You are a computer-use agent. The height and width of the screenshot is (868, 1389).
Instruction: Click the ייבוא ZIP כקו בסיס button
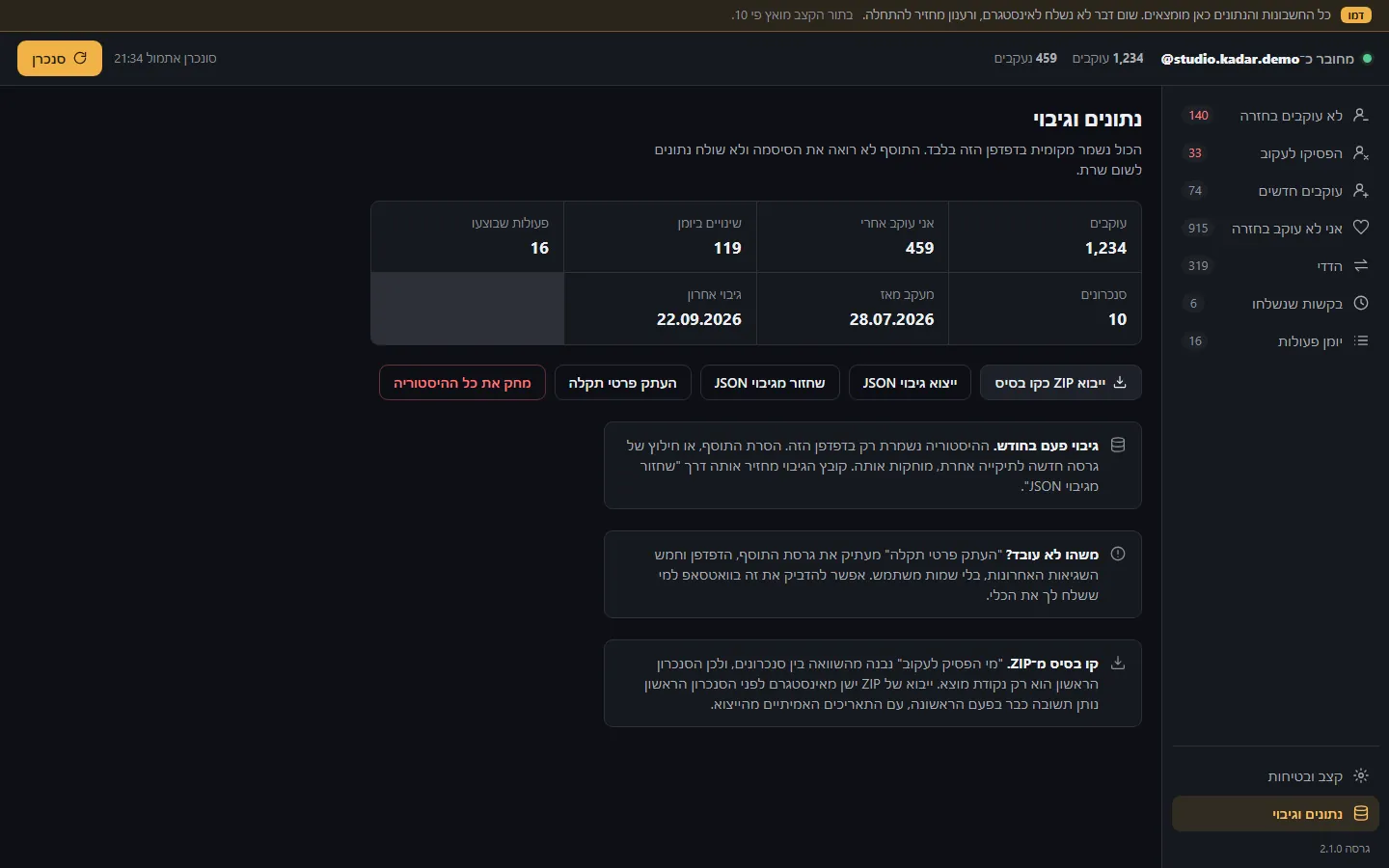1061,383
